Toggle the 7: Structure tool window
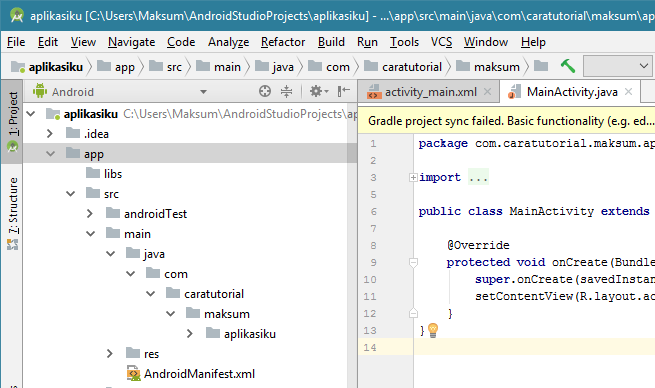 (x=13, y=213)
